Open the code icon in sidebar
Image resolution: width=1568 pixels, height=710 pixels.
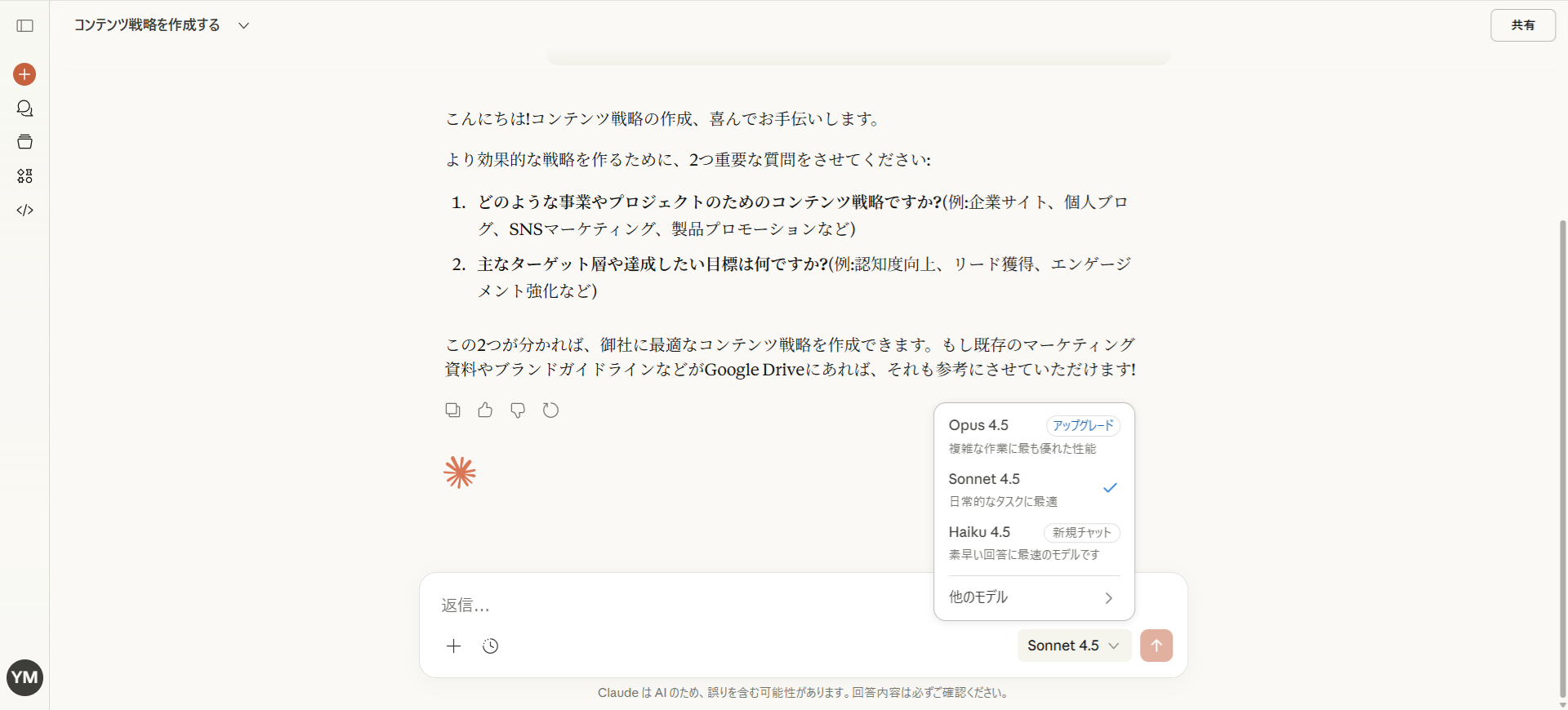tap(24, 211)
